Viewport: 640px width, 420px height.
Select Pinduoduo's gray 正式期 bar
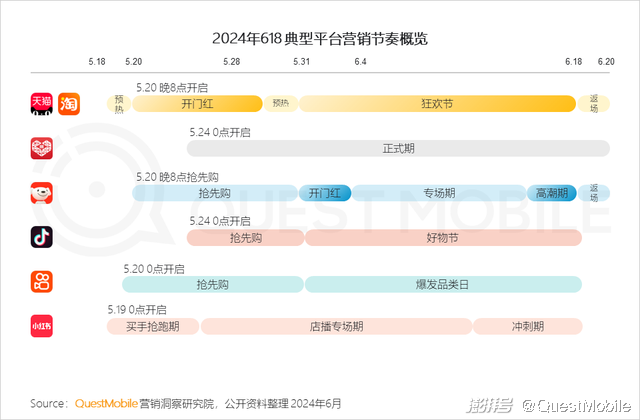[398, 149]
